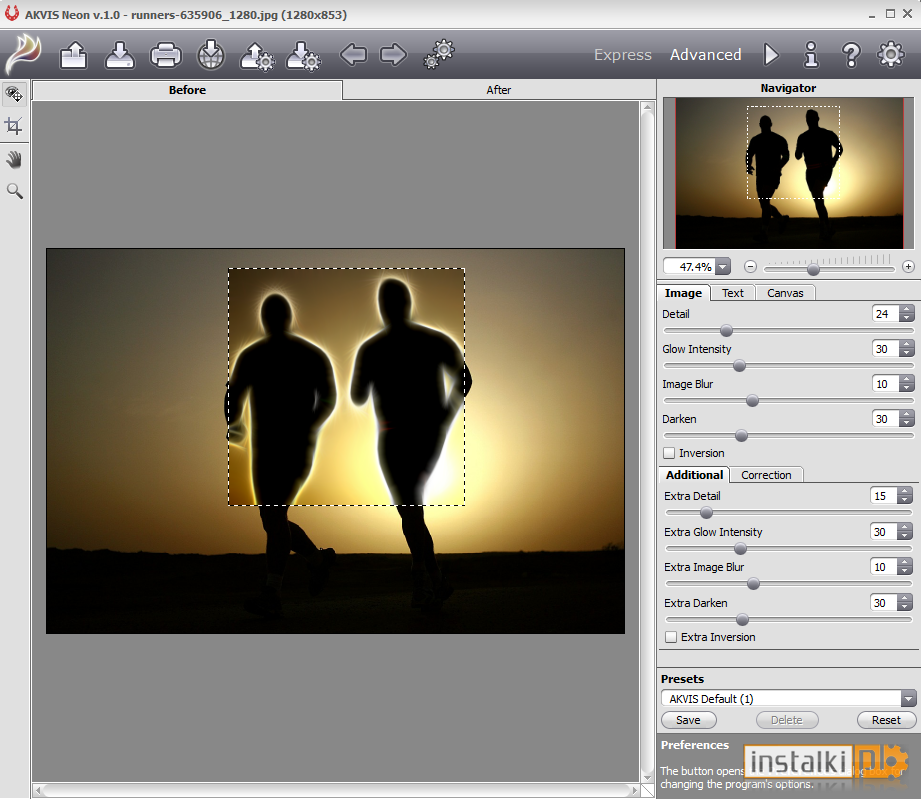
Task: Open the Help question mark icon
Action: (x=851, y=55)
